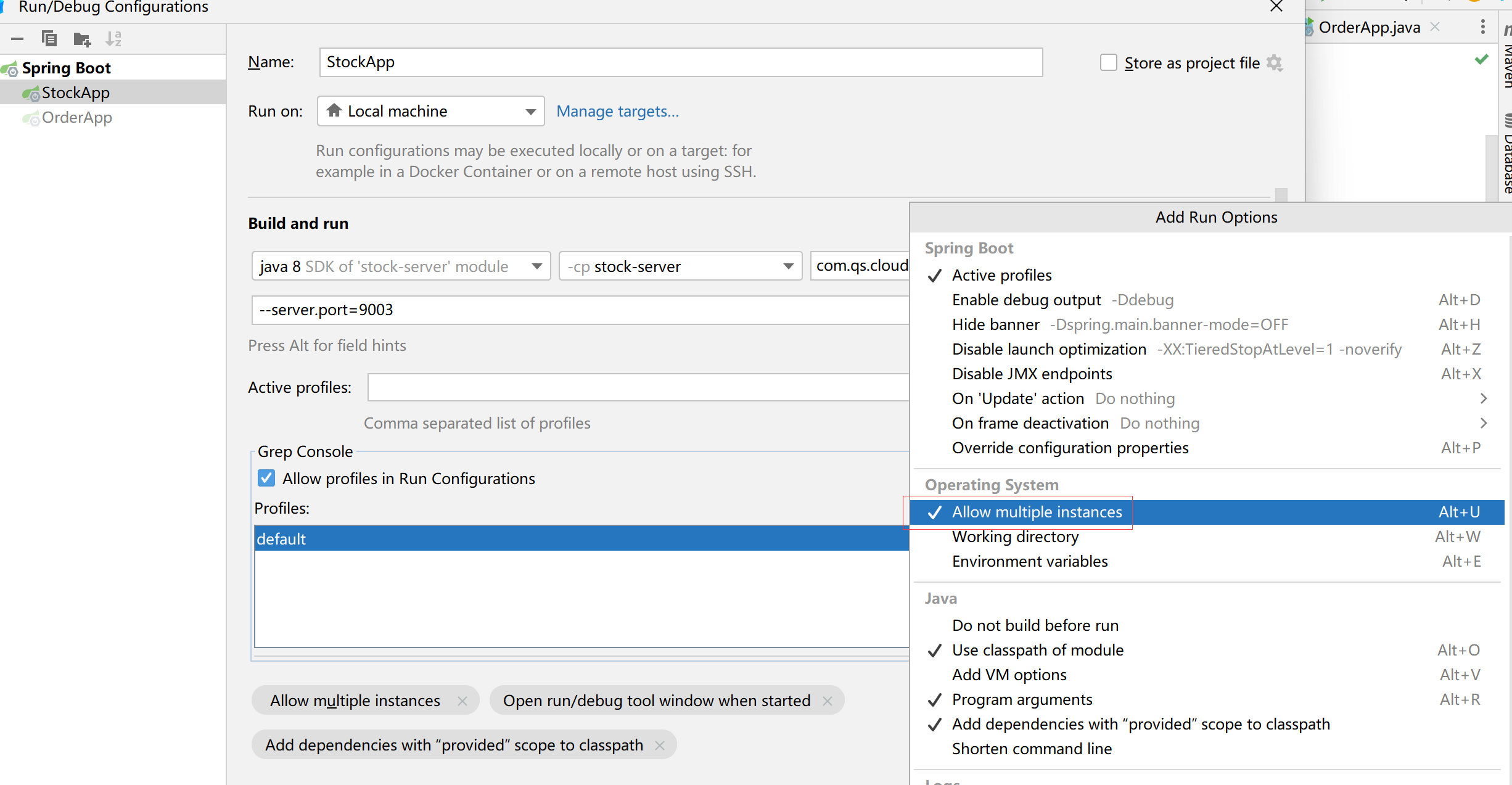Click the sort configurations alphabetically icon
This screenshot has width=1512, height=785.
click(113, 39)
